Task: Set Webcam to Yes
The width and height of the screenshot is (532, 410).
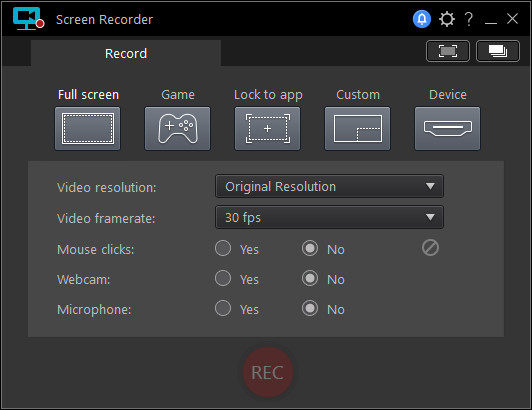Action: pyautogui.click(x=223, y=278)
